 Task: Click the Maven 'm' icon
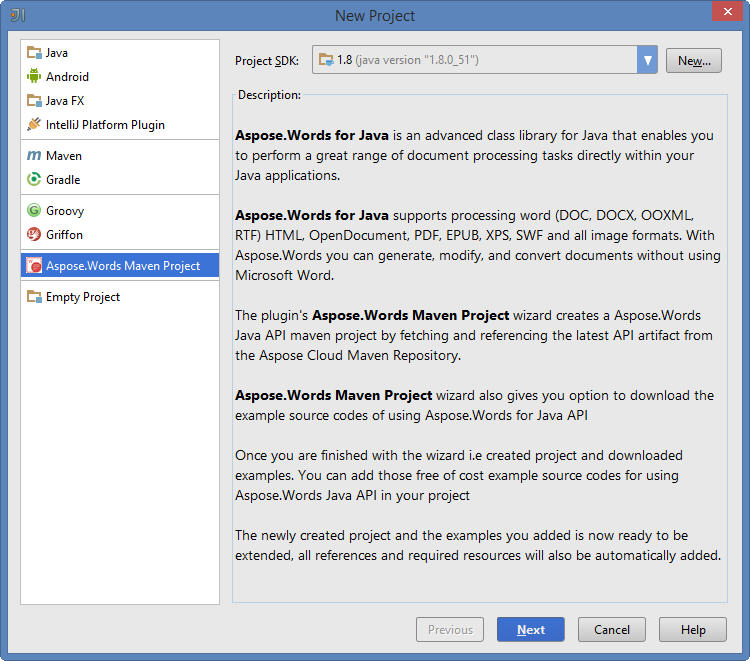[x=34, y=156]
